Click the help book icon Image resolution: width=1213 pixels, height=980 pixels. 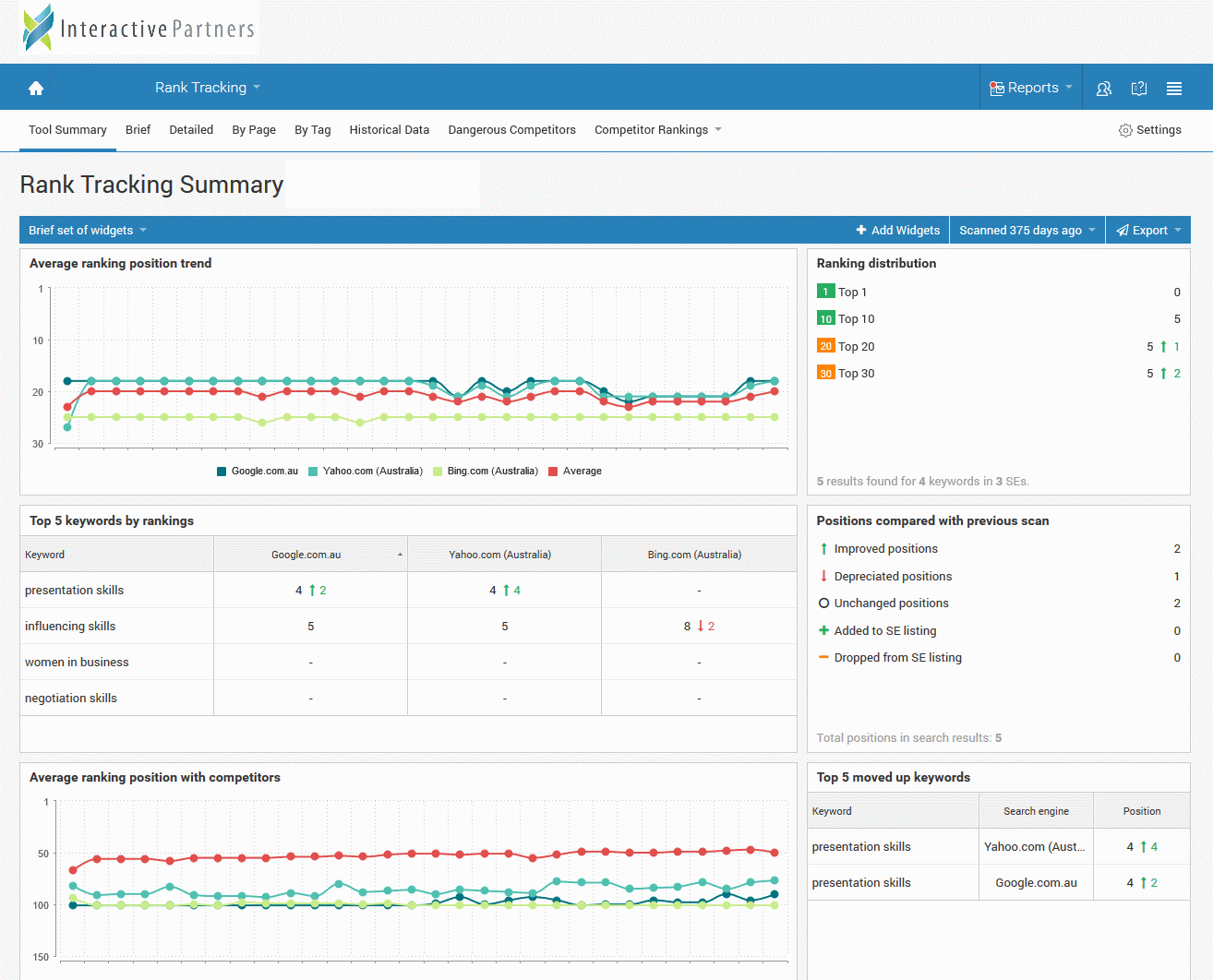(1139, 89)
